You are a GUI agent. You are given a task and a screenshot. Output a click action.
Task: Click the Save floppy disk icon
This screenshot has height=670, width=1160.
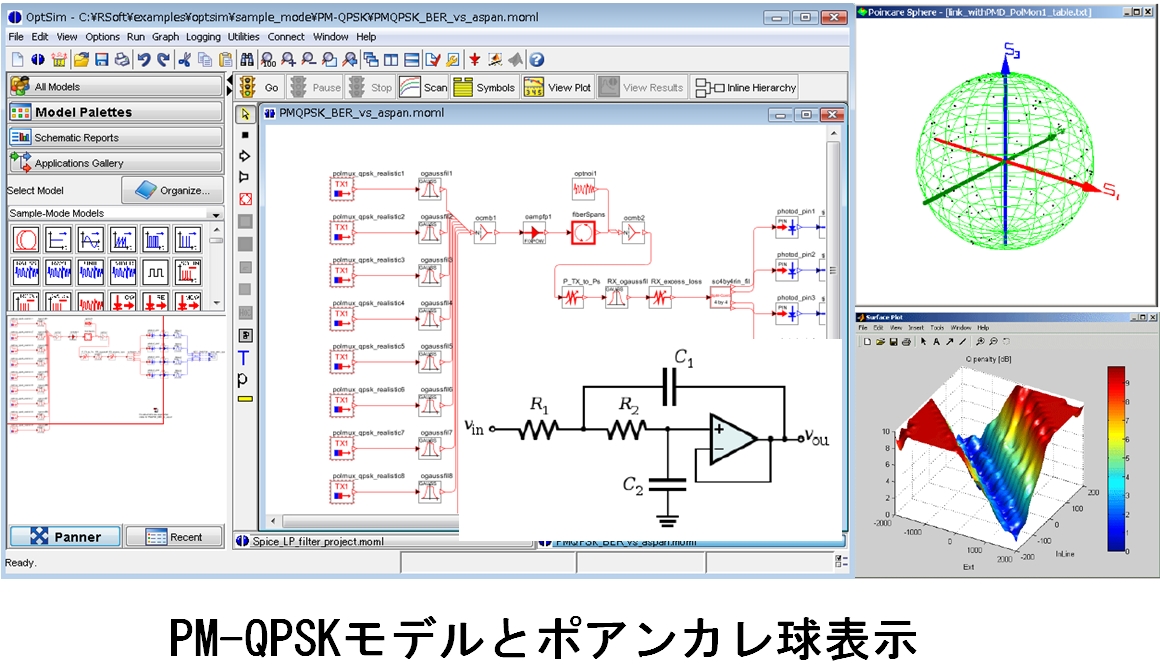tap(102, 60)
